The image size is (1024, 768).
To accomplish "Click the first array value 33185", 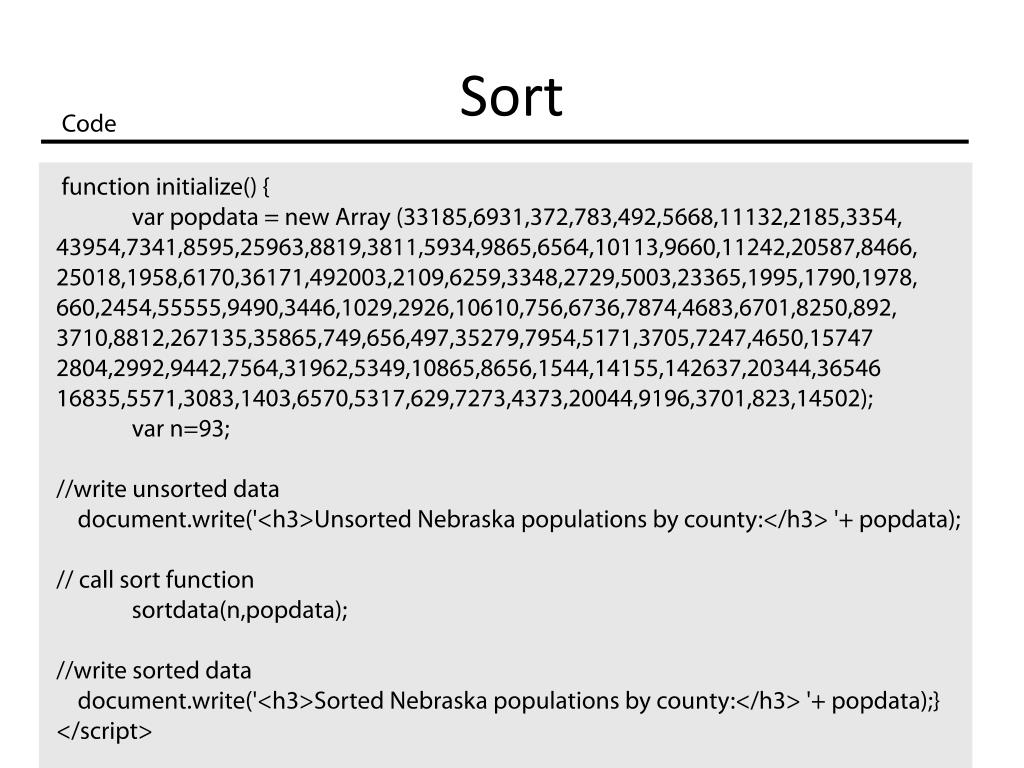I will click(439, 218).
